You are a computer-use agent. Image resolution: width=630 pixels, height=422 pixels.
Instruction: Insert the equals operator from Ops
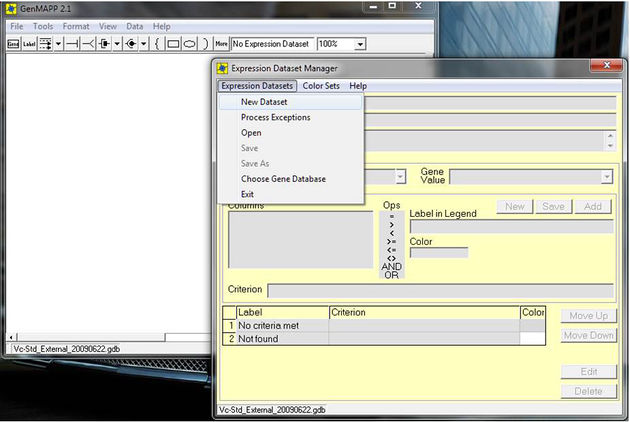pos(392,216)
